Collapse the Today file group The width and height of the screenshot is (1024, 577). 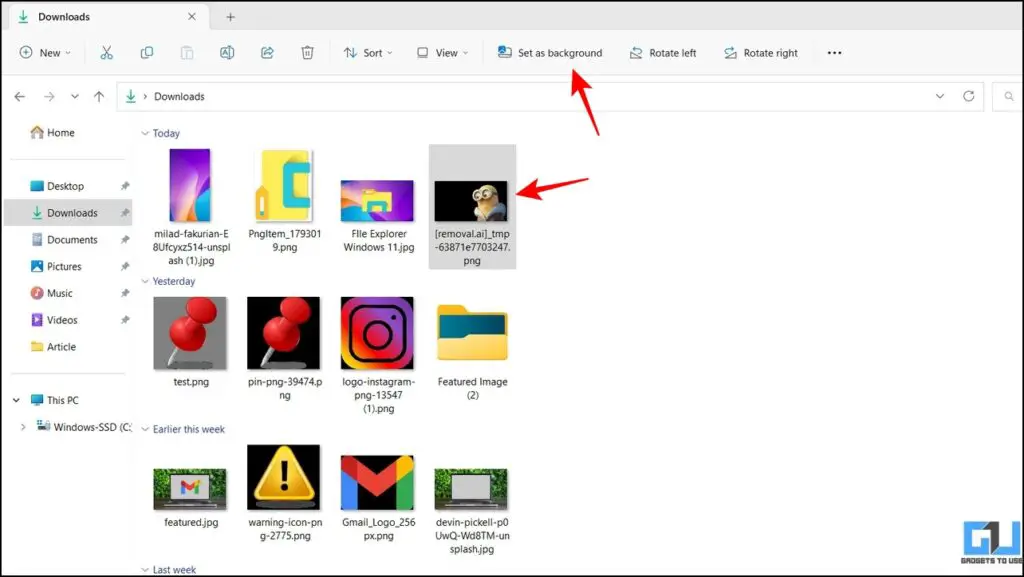click(x=144, y=133)
